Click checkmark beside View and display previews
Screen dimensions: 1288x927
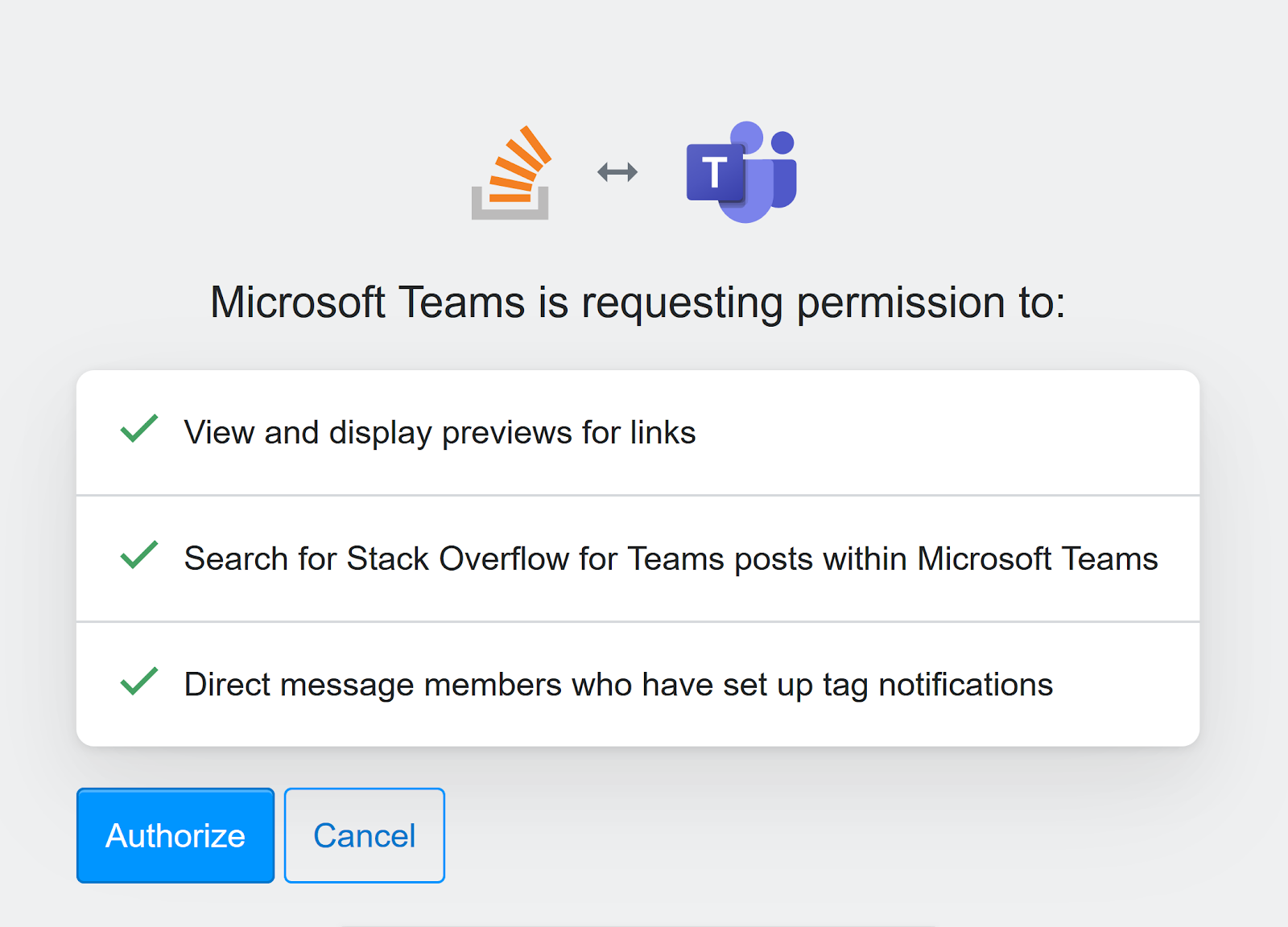pyautogui.click(x=139, y=430)
